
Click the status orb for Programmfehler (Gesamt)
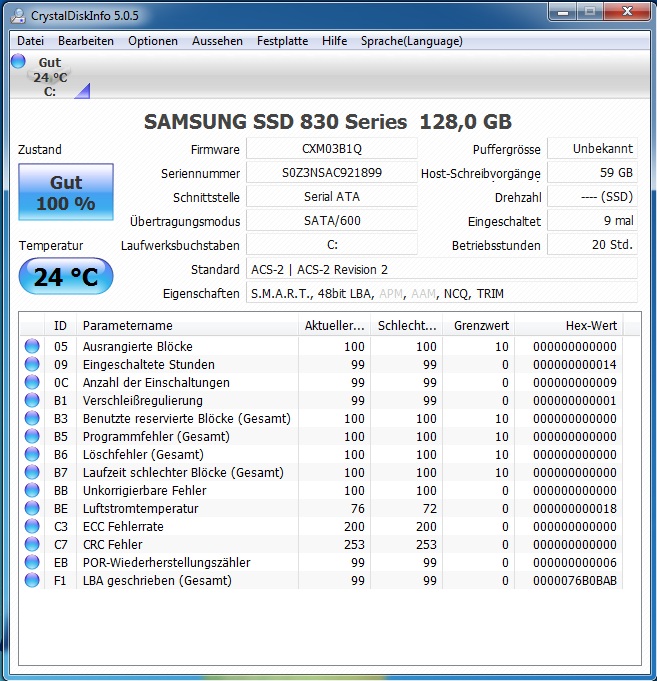coord(32,436)
